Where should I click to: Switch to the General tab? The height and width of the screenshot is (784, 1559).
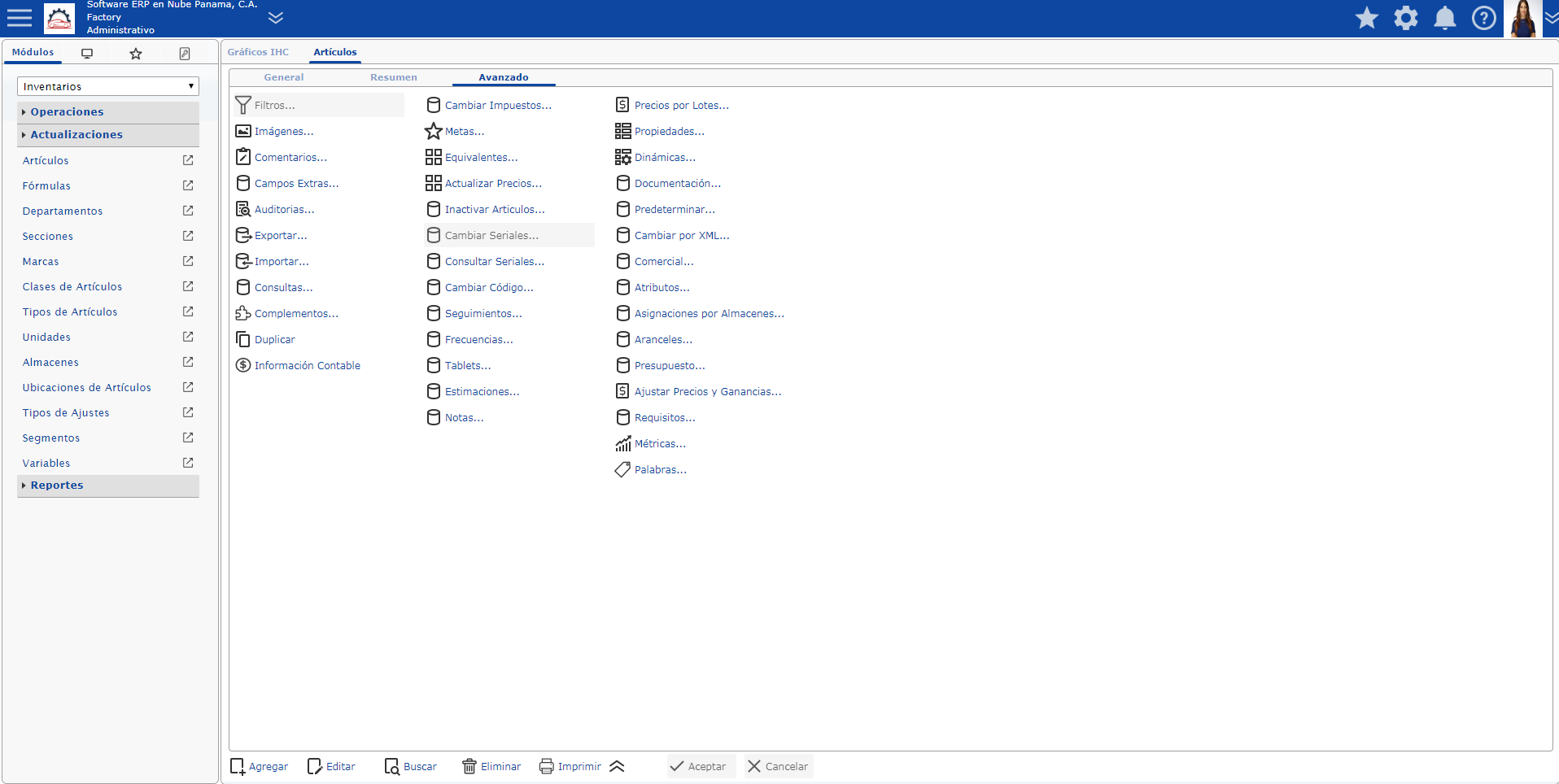[x=284, y=77]
